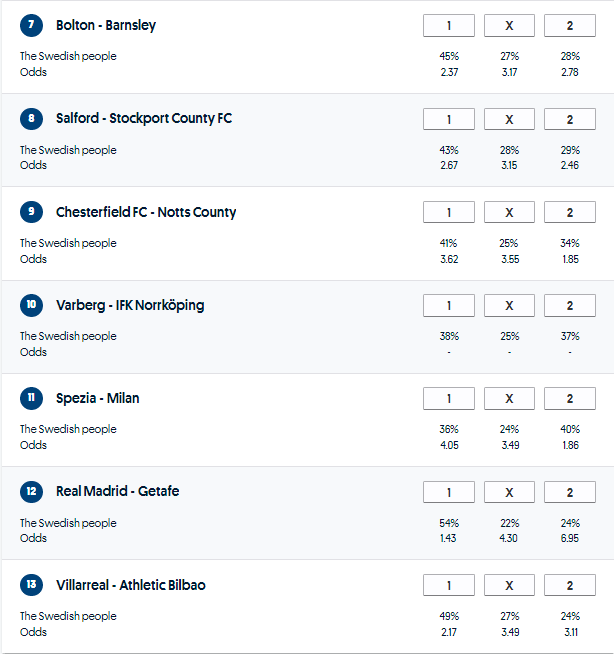Select away win (2) for Varberg - IFK Norrköping
The height and width of the screenshot is (654, 614).
569,306
